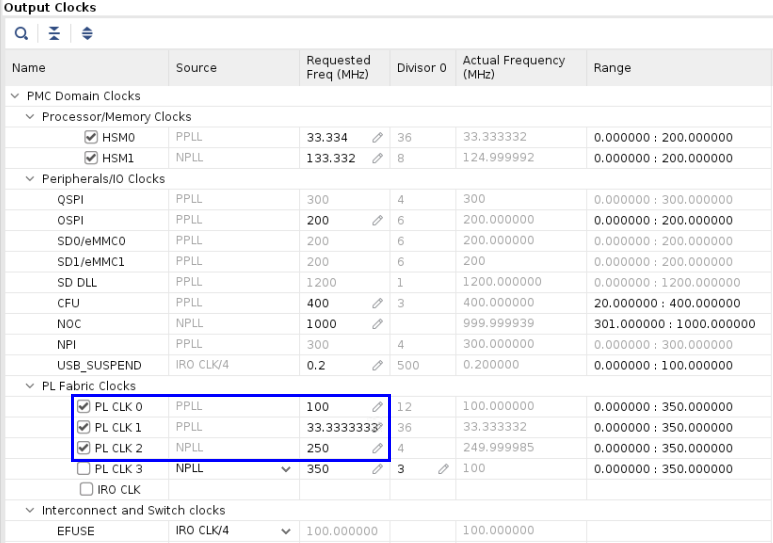Click pencil edit icon for OSPI frequency
773x543 pixels.
377,221
